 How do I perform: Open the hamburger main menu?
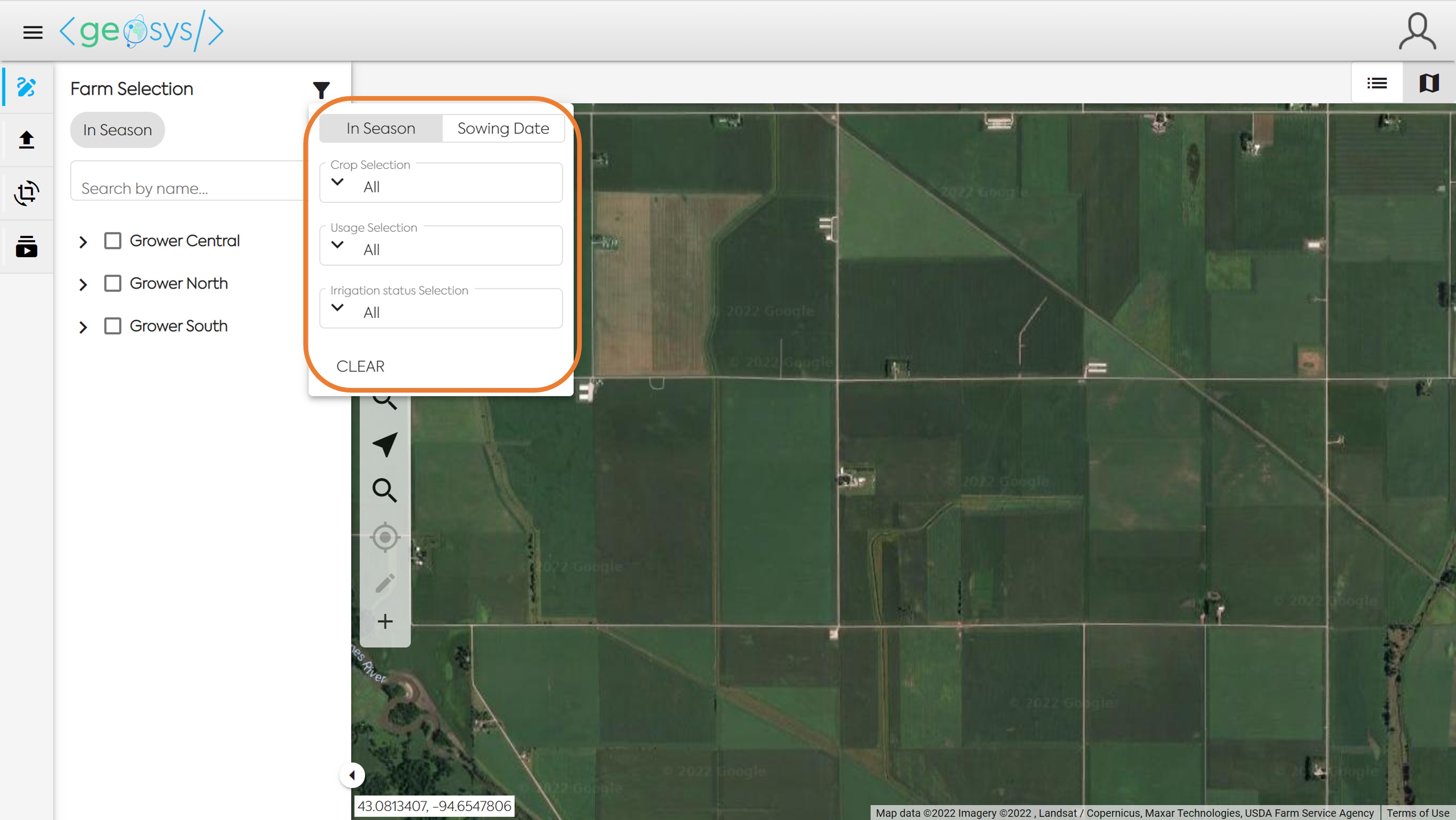(33, 32)
